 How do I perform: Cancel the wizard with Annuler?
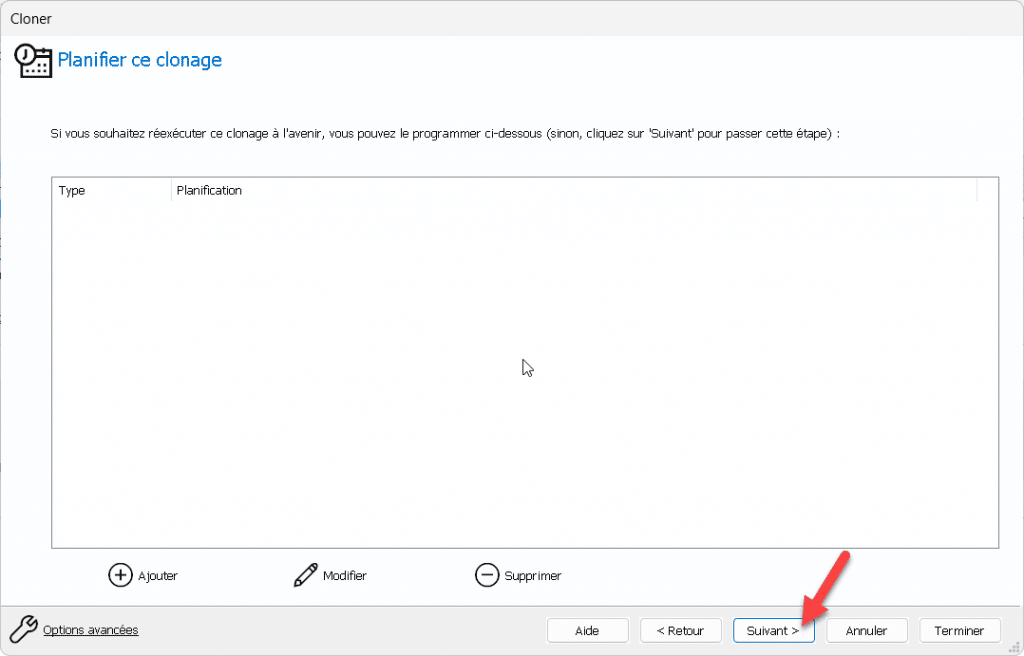click(866, 631)
